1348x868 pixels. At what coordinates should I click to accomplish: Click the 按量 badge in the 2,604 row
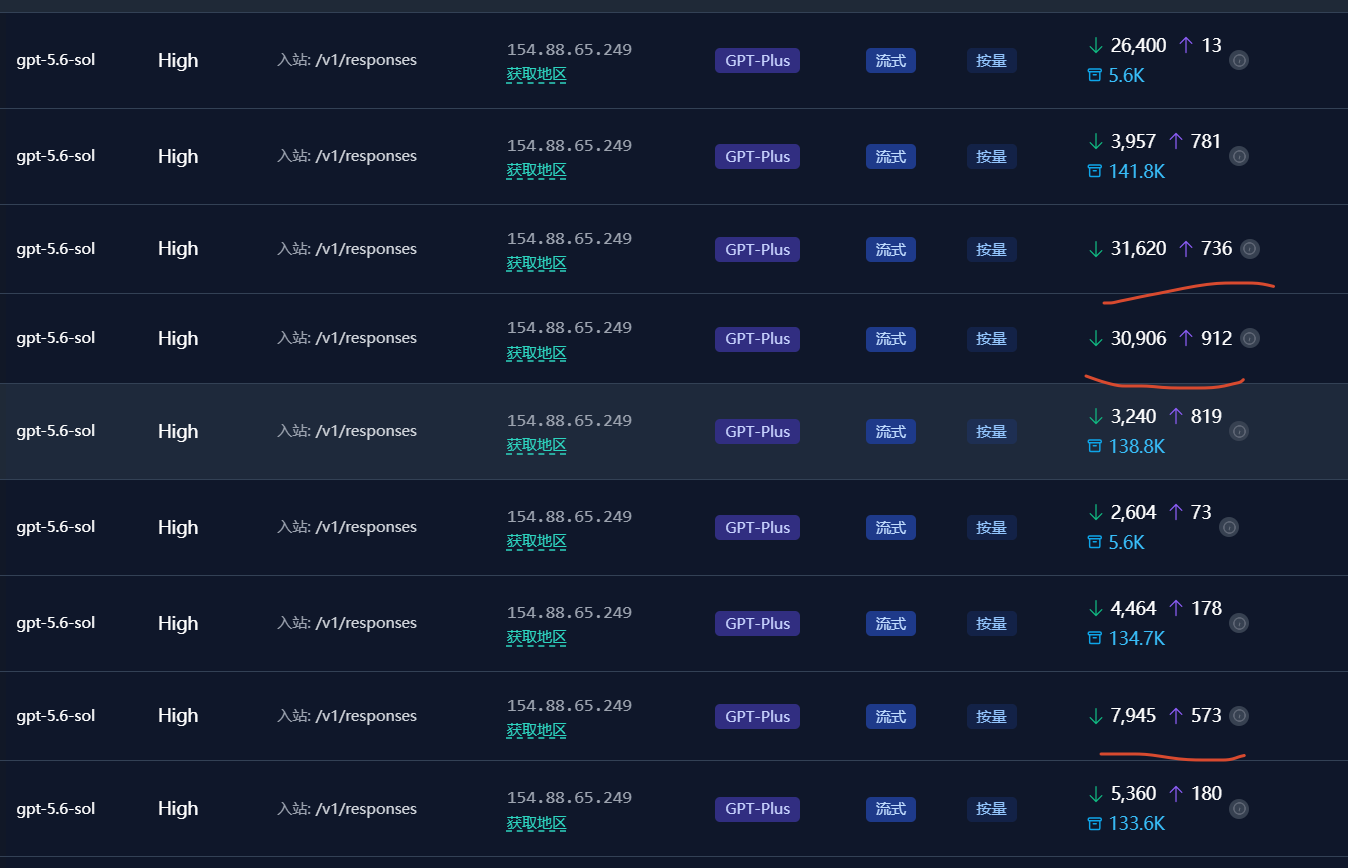991,527
